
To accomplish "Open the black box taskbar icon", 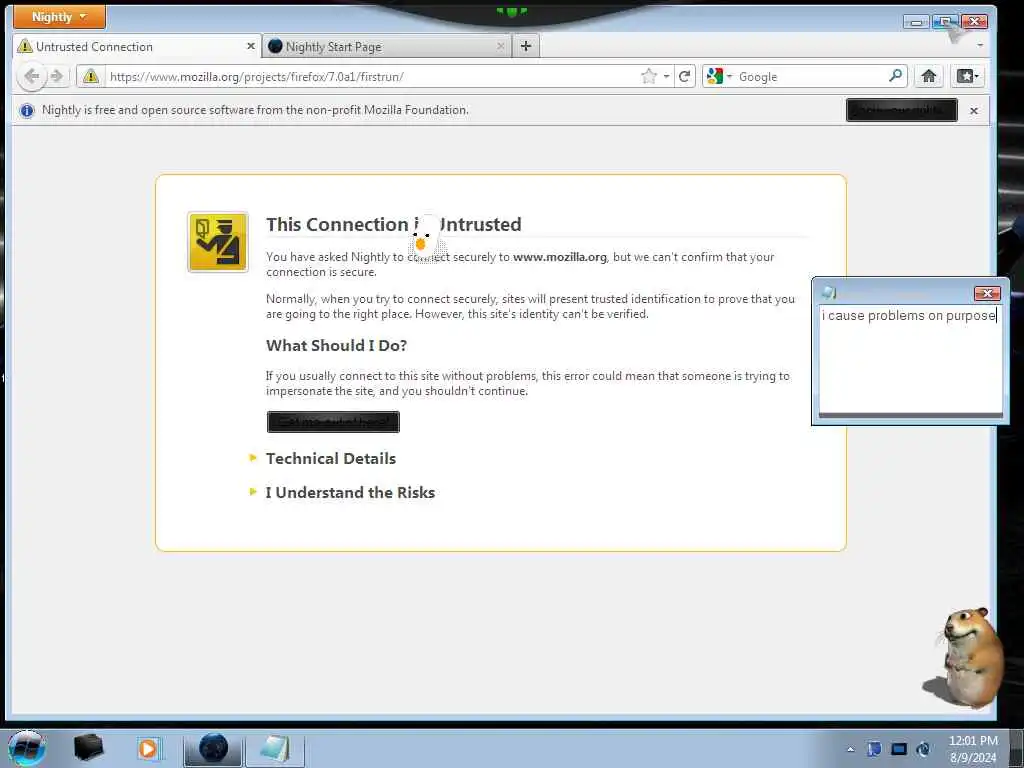I will pyautogui.click(x=88, y=748).
